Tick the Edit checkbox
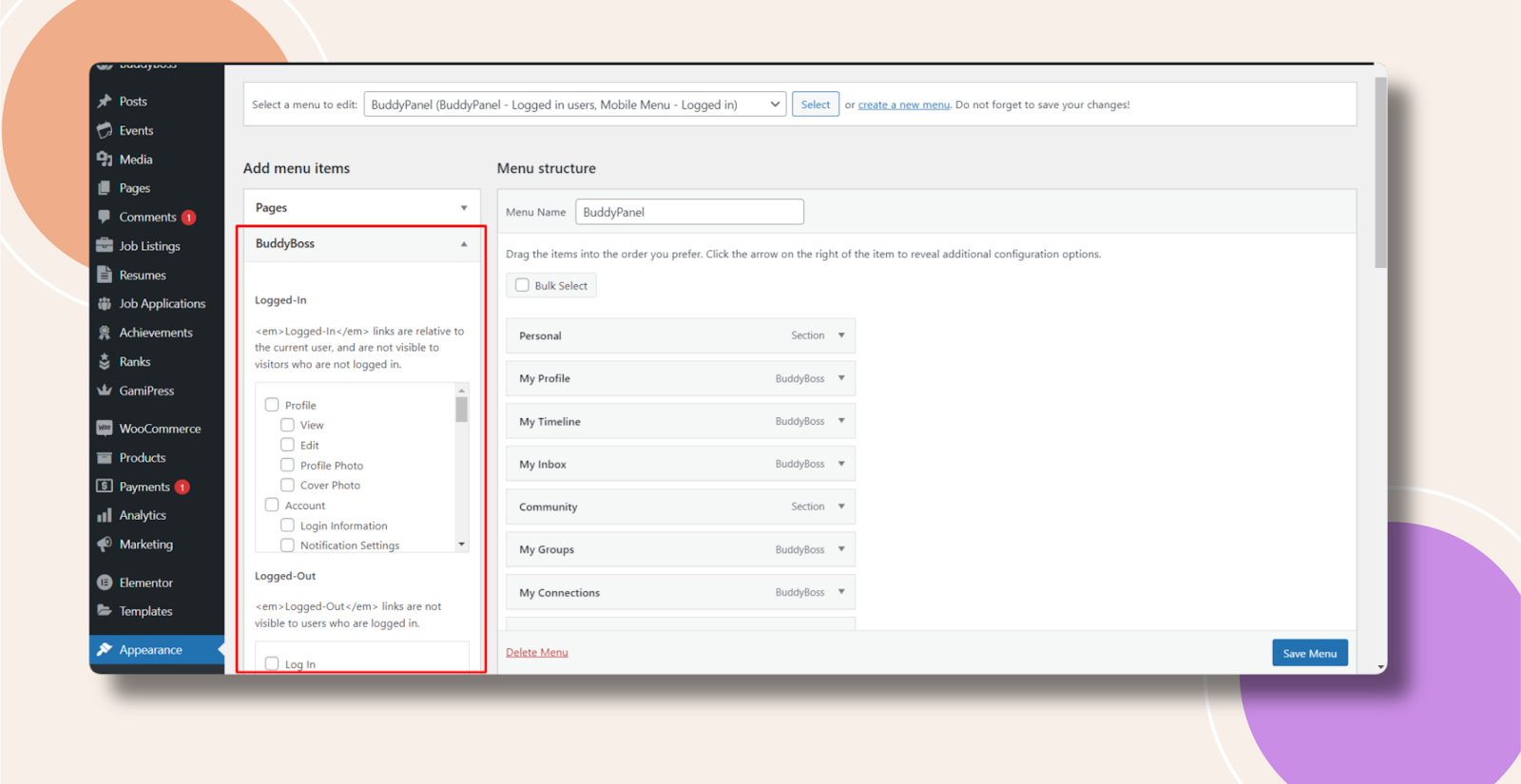 click(287, 445)
